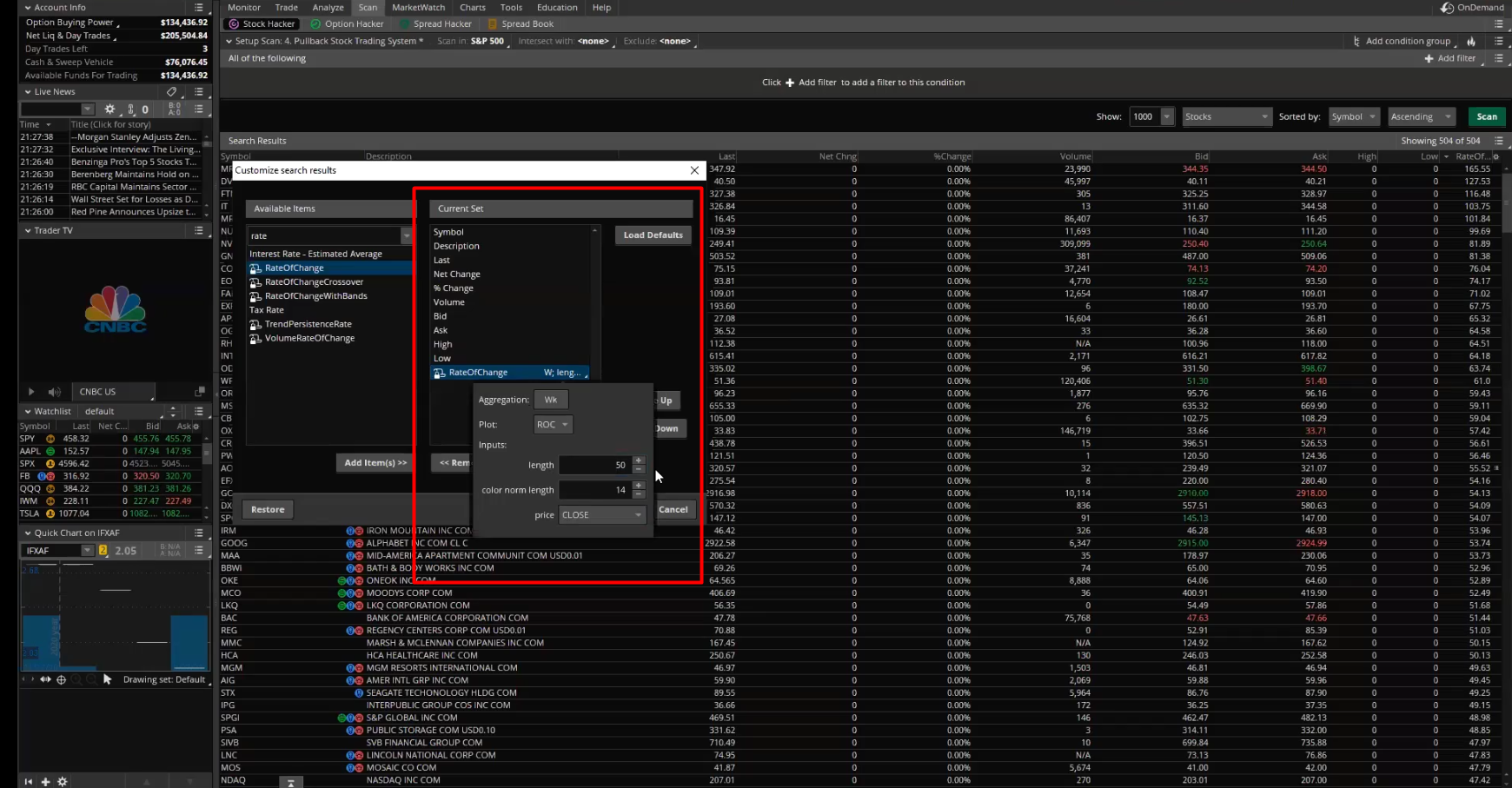1512x788 pixels.
Task: Open the Live News header menu icon
Action: [199, 91]
